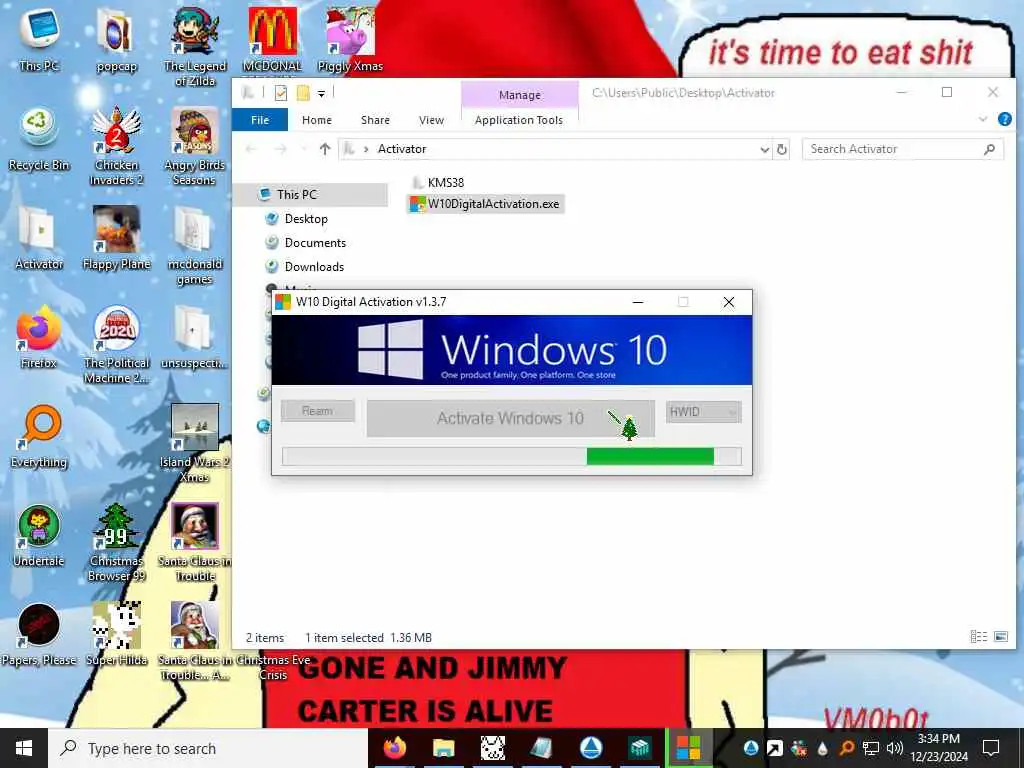
Task: Open the popcap desktop folder
Action: click(116, 39)
